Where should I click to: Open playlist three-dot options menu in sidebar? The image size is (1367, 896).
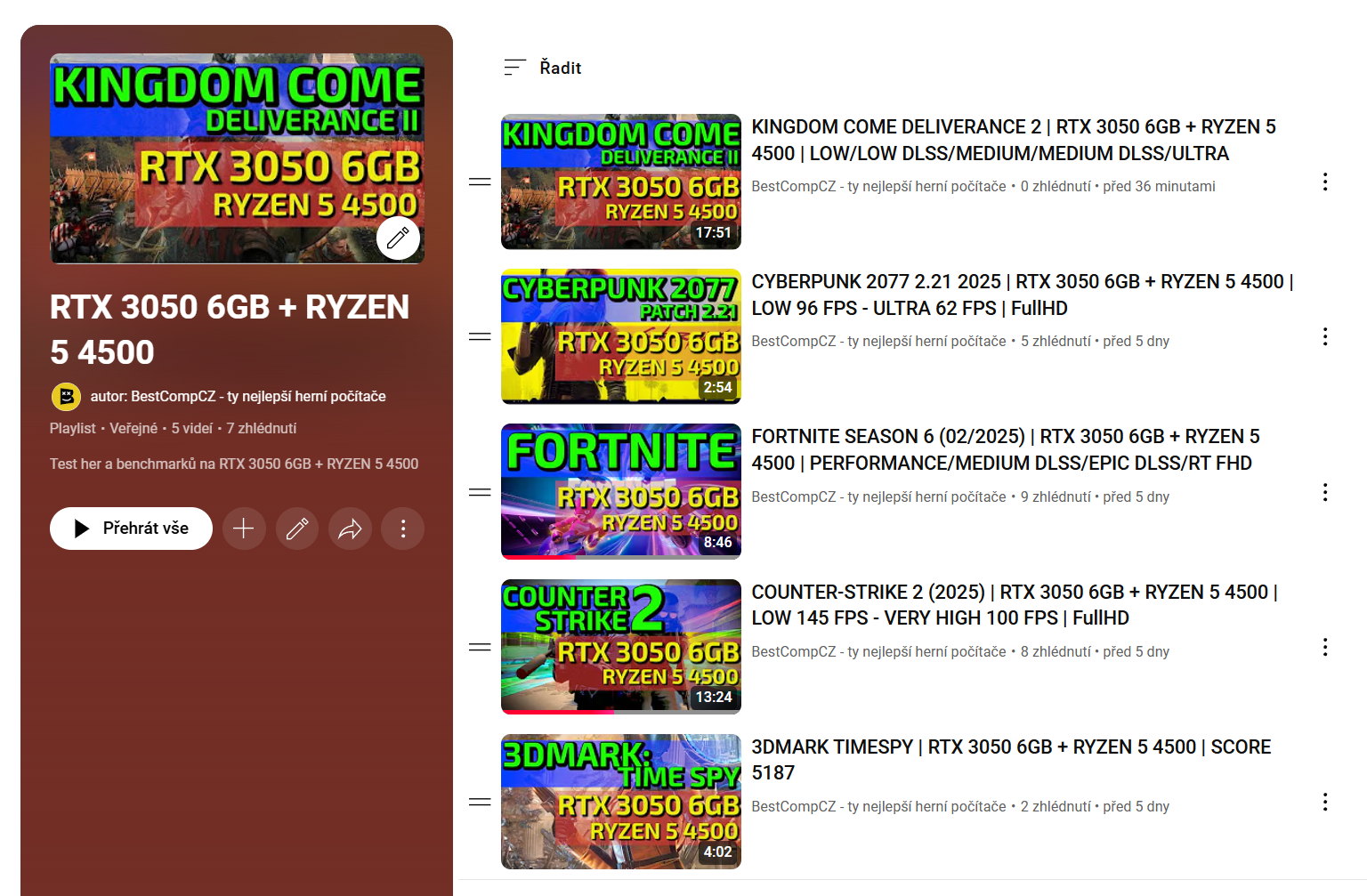[x=403, y=529]
